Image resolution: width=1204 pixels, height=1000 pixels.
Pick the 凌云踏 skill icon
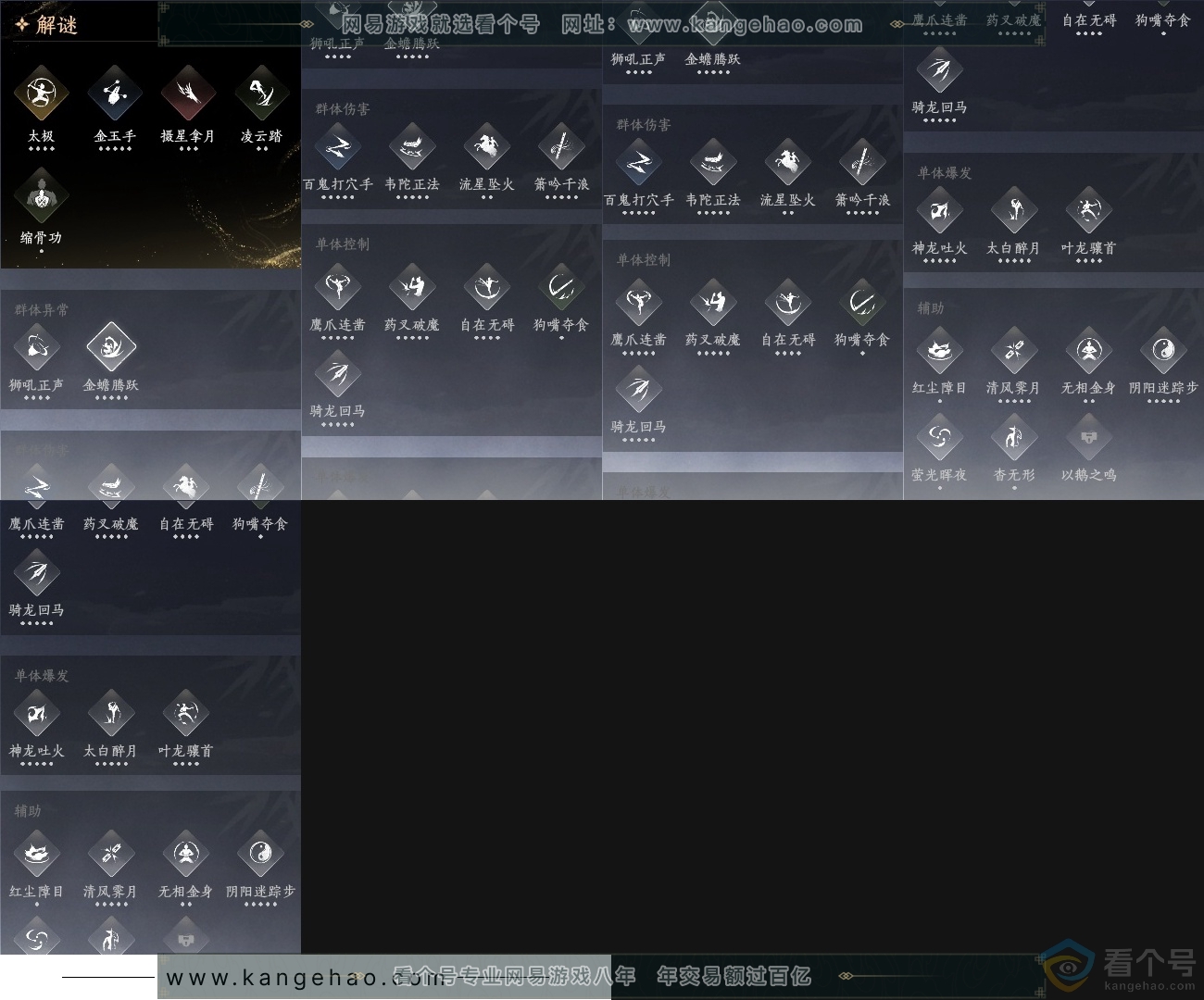(261, 93)
